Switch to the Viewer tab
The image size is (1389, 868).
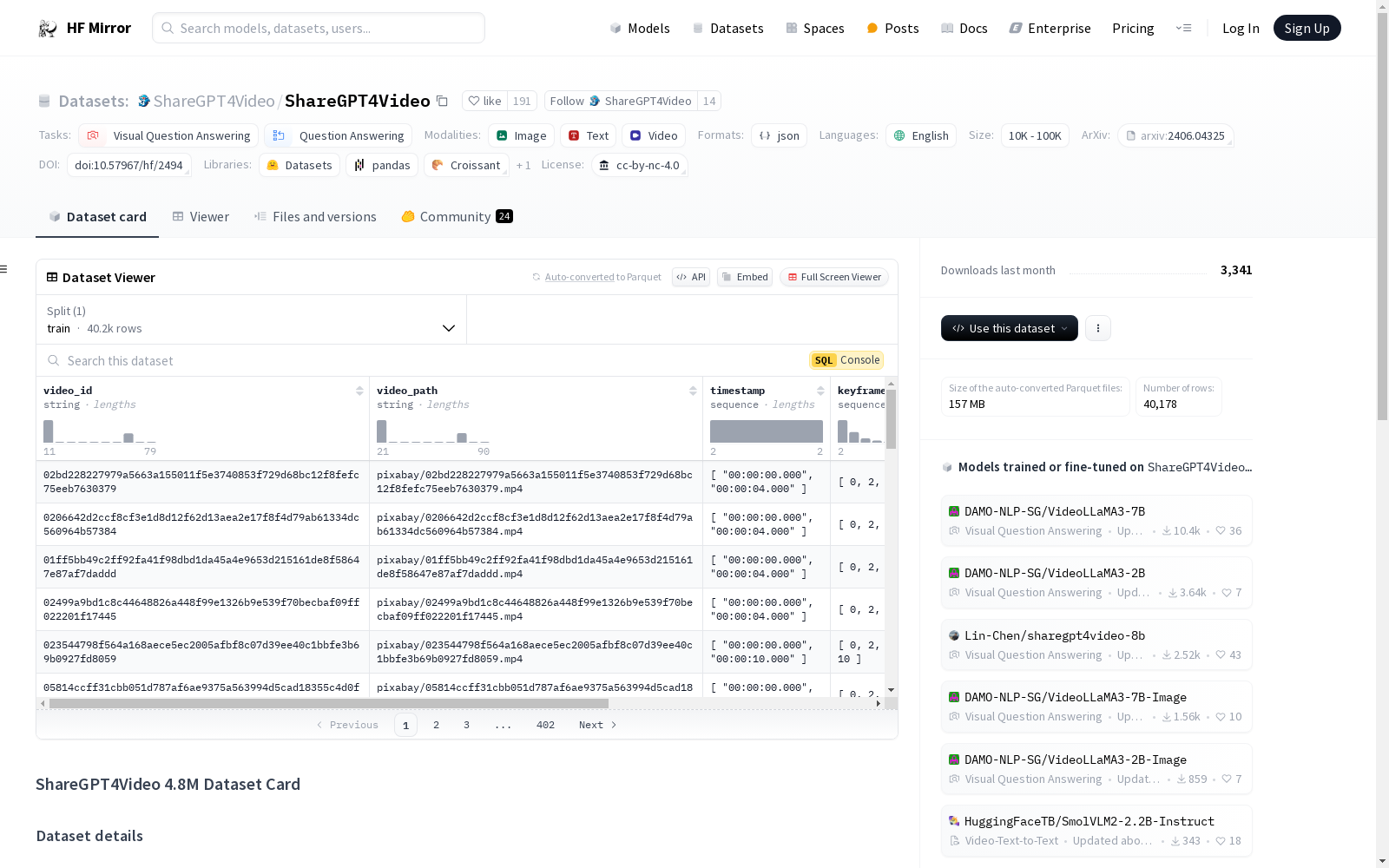click(201, 217)
